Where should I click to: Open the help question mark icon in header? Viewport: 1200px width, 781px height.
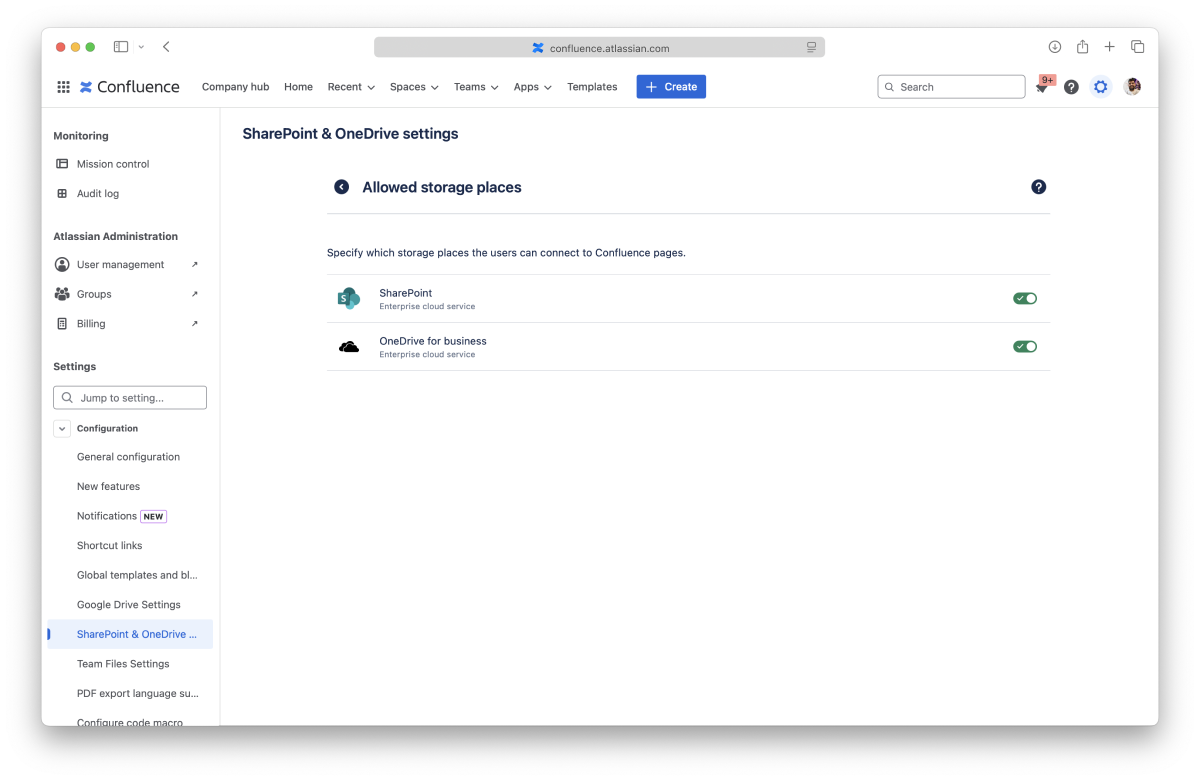pos(1071,87)
